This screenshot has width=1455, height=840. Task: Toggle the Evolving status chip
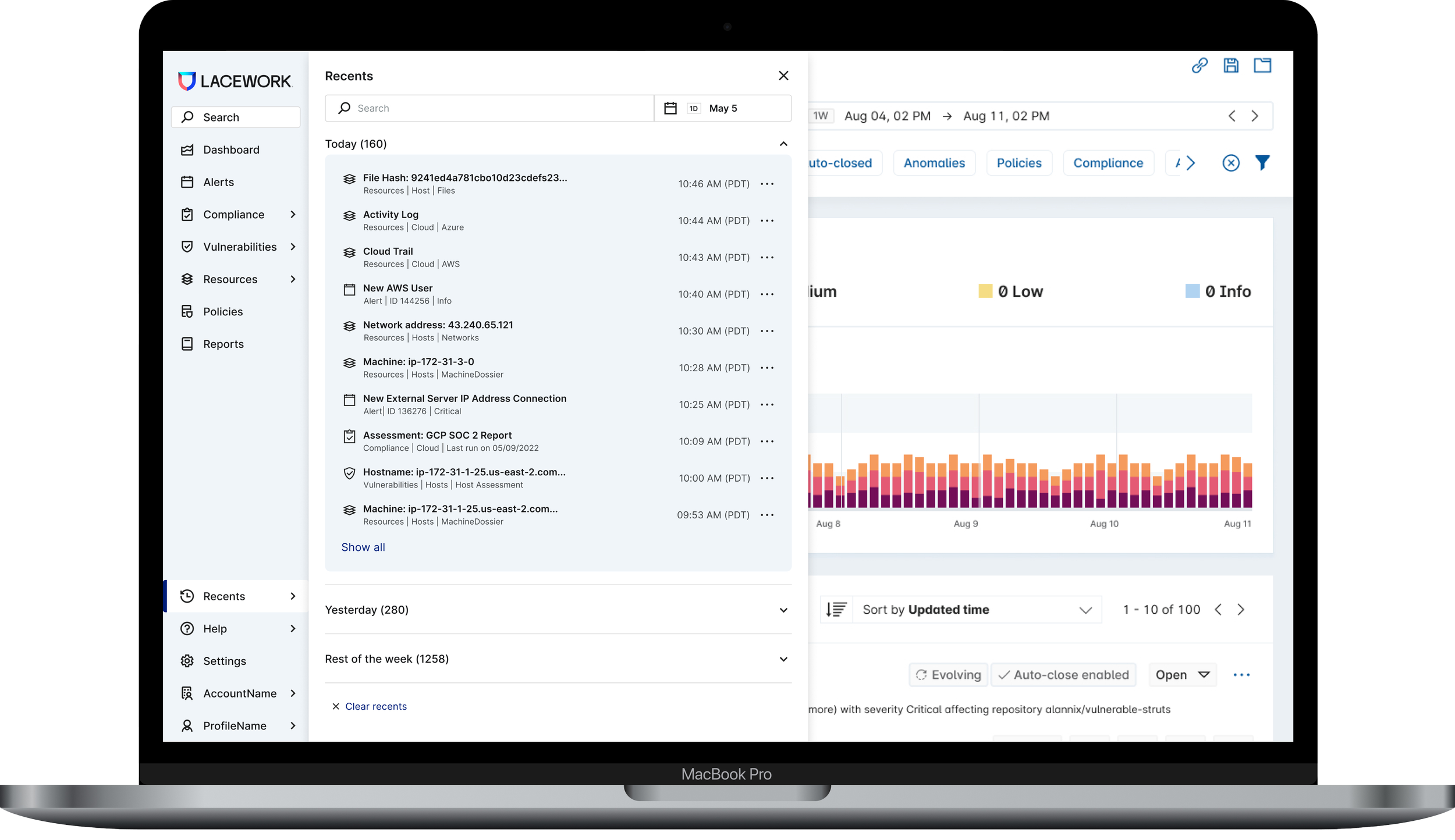[x=948, y=675]
